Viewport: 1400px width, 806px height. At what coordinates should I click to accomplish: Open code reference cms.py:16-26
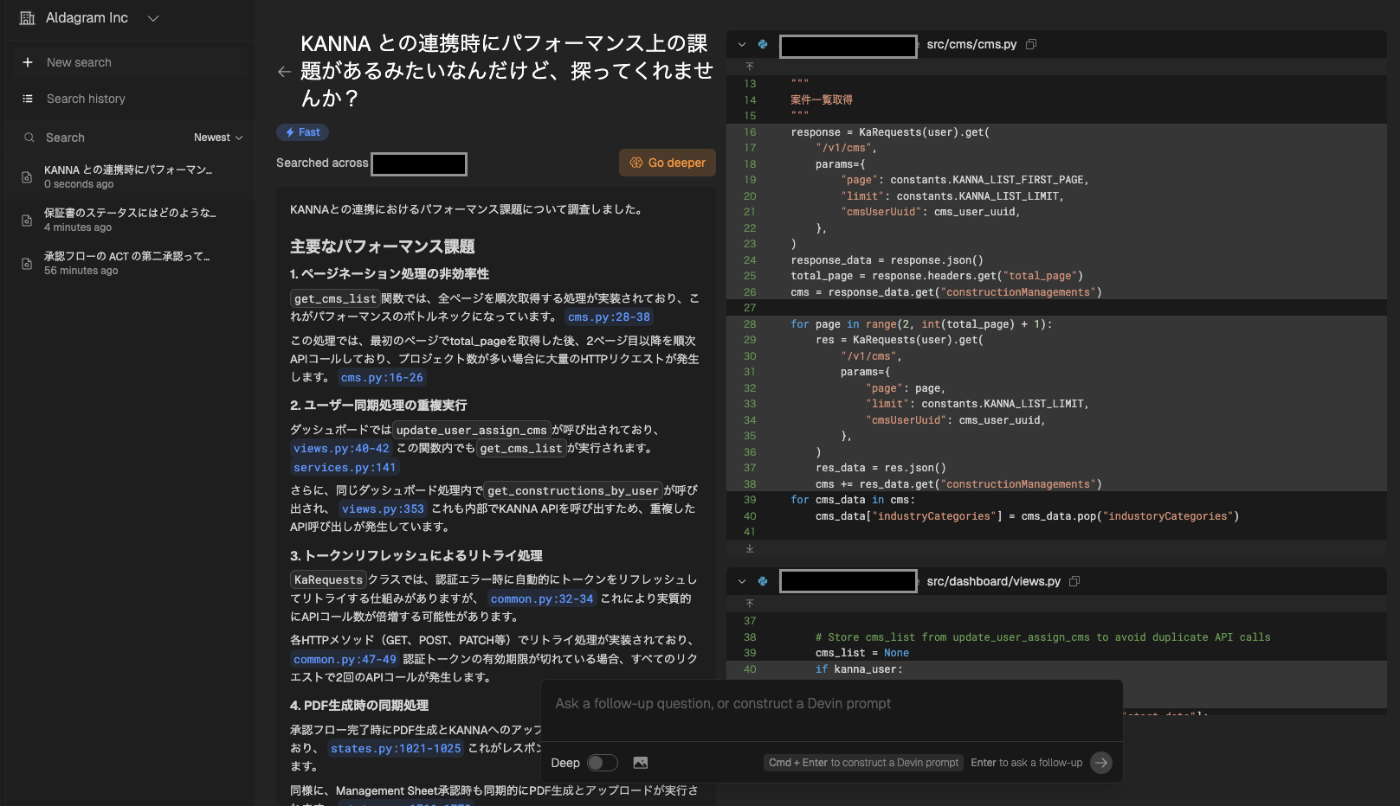click(x=382, y=377)
